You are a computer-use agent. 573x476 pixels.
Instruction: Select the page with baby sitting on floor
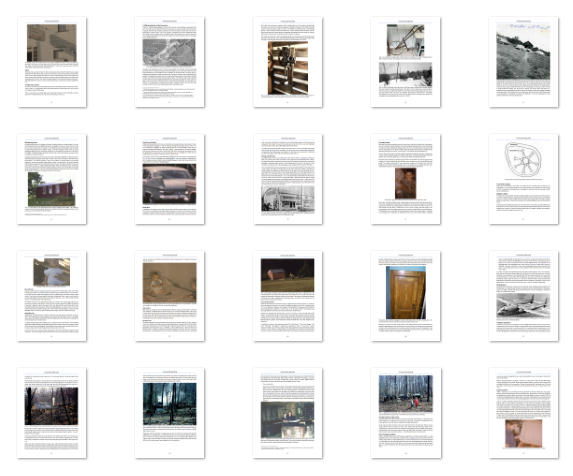click(170, 296)
